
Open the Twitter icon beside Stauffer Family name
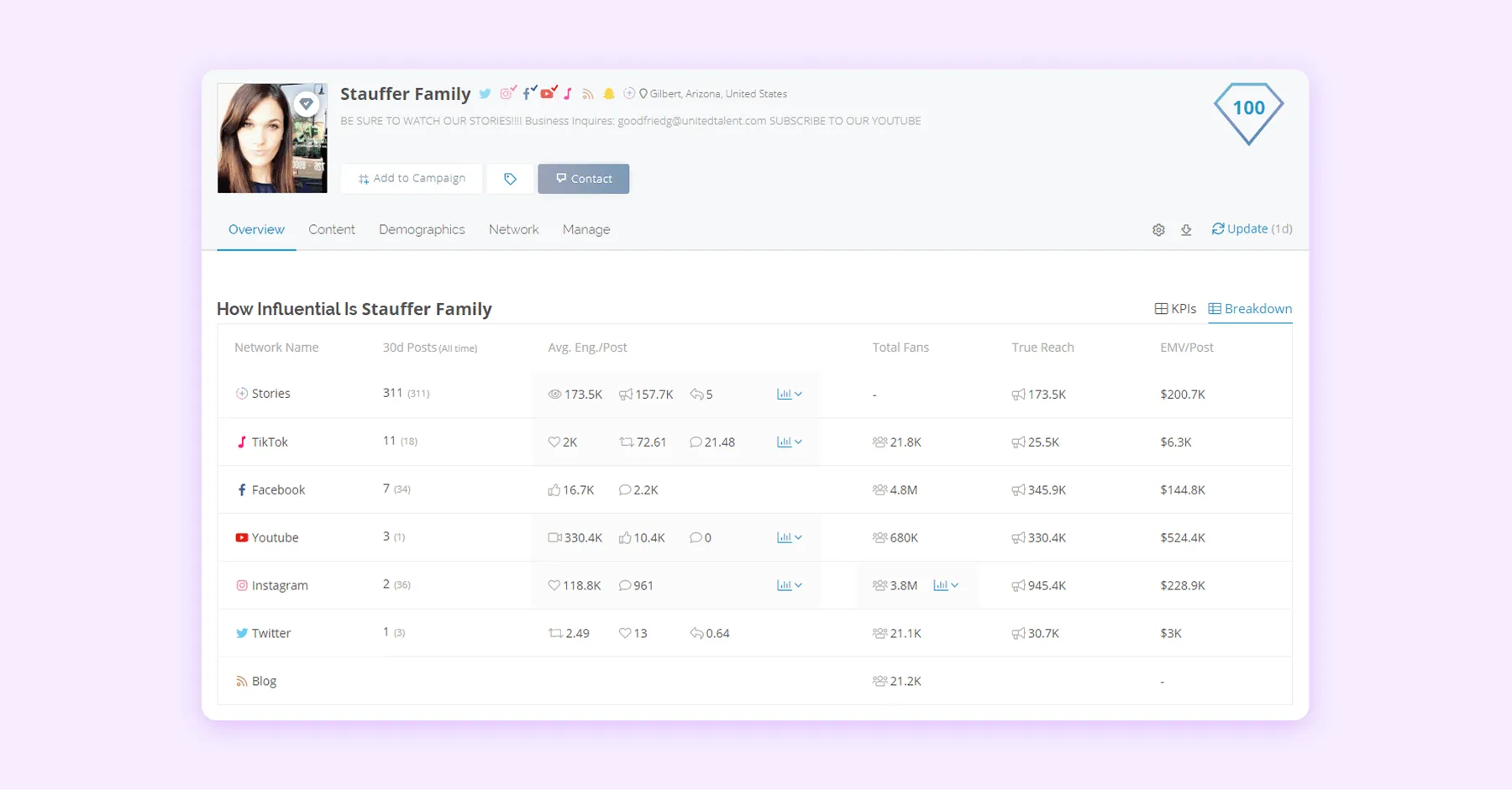pos(485,94)
